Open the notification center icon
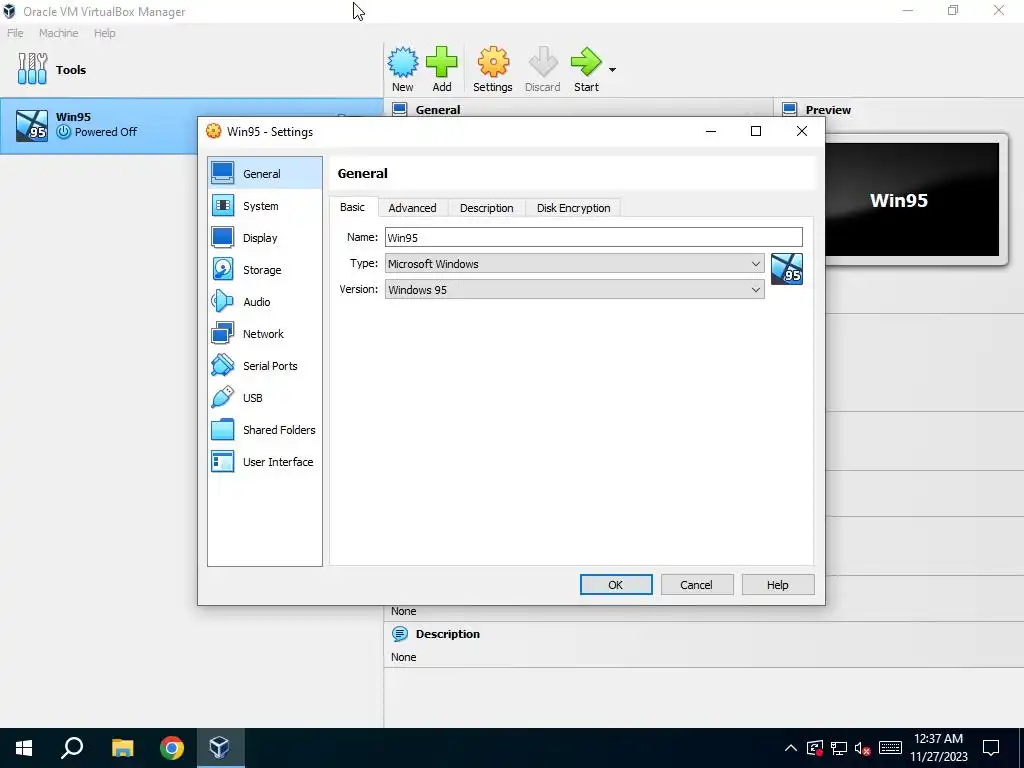The image size is (1024, 768). 991,748
